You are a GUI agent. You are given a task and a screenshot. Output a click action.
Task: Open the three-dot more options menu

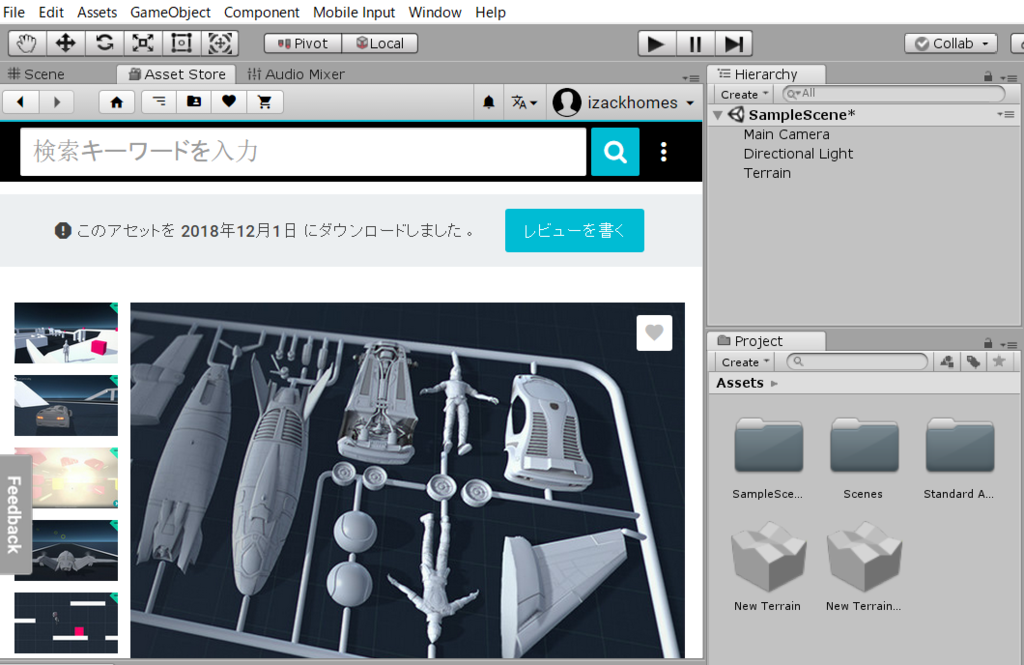click(664, 152)
